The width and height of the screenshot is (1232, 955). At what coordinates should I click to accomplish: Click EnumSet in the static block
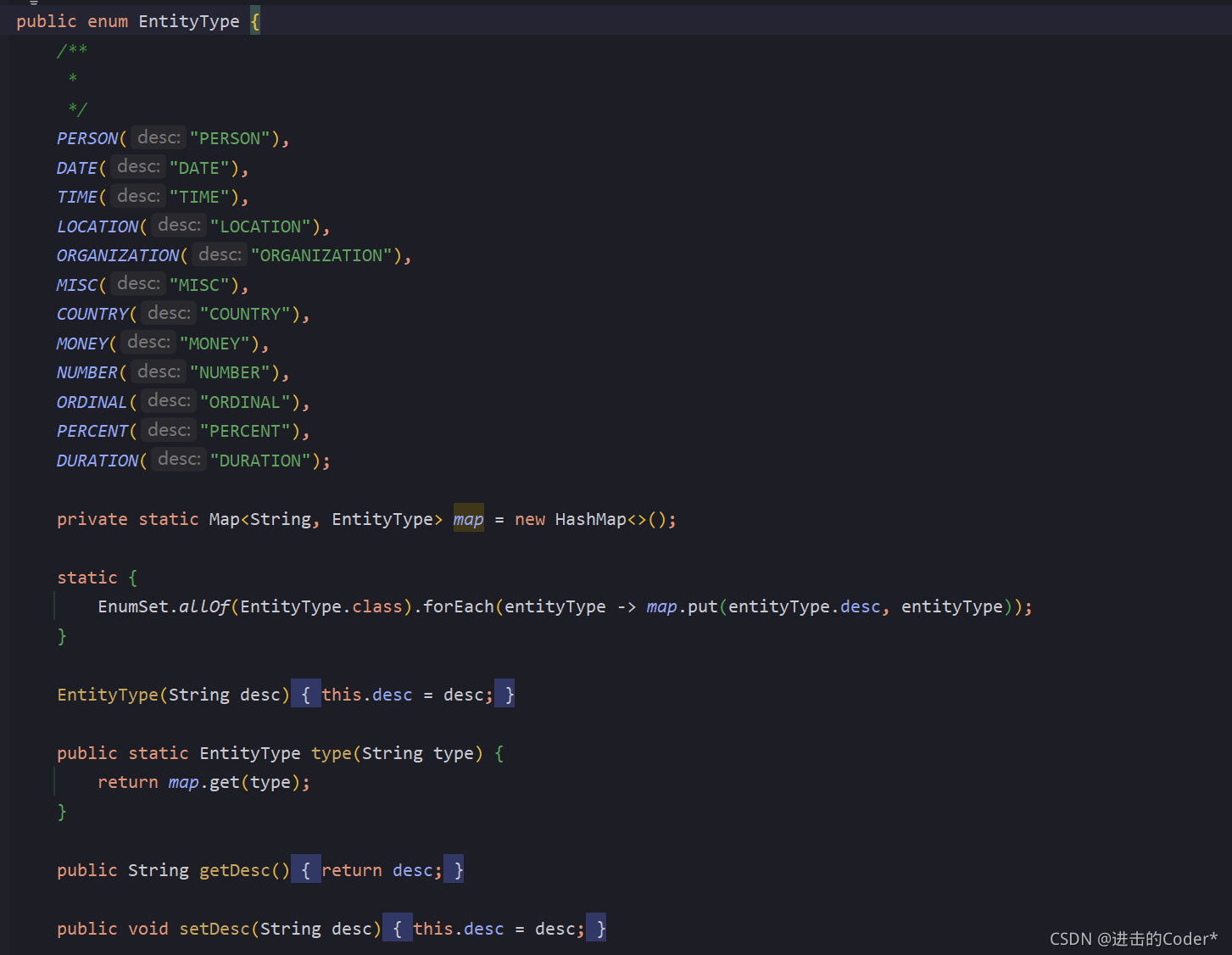[133, 606]
